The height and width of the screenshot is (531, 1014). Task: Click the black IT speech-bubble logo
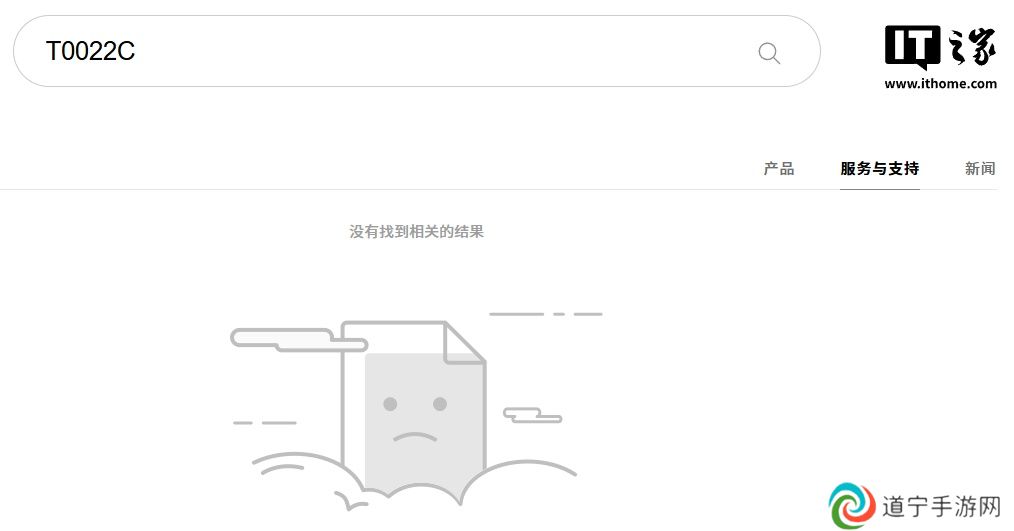(x=912, y=47)
